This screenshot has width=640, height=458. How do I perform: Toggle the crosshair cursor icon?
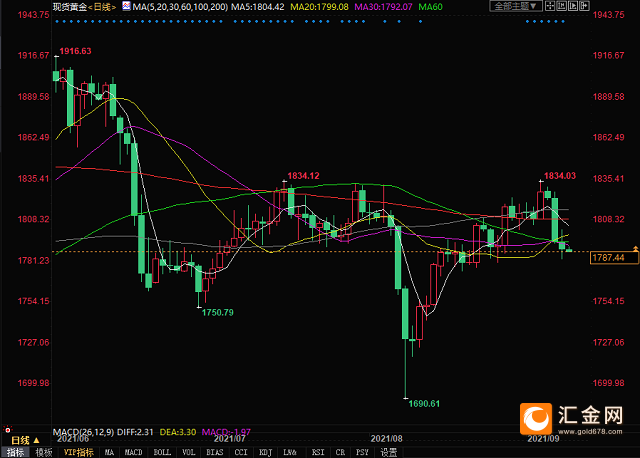[x=550, y=6]
